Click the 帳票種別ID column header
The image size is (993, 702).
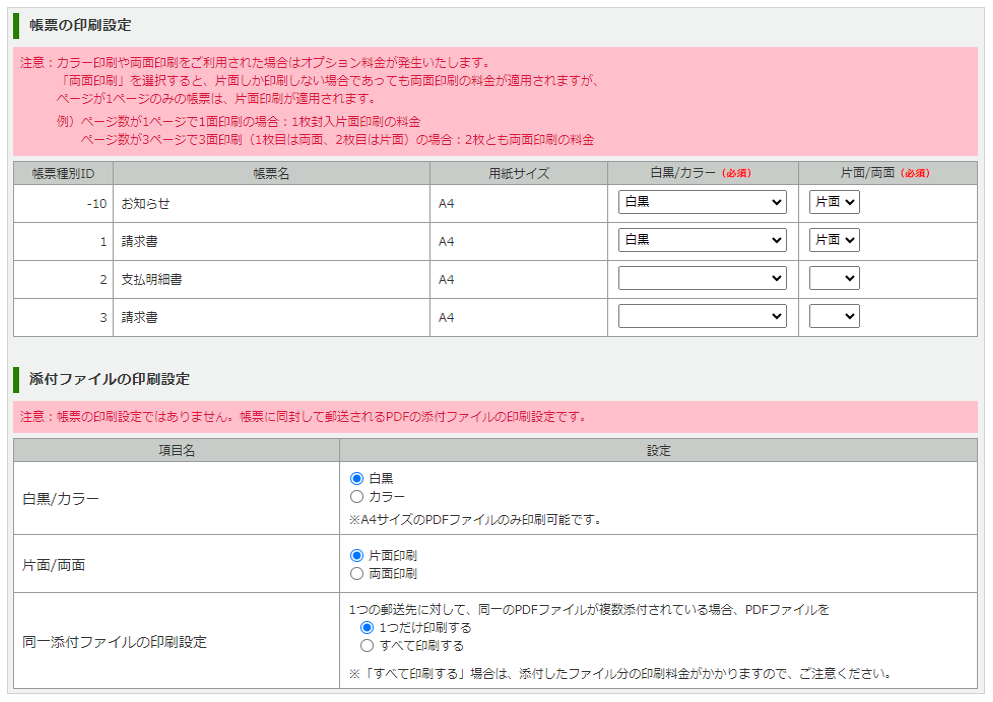[63, 173]
